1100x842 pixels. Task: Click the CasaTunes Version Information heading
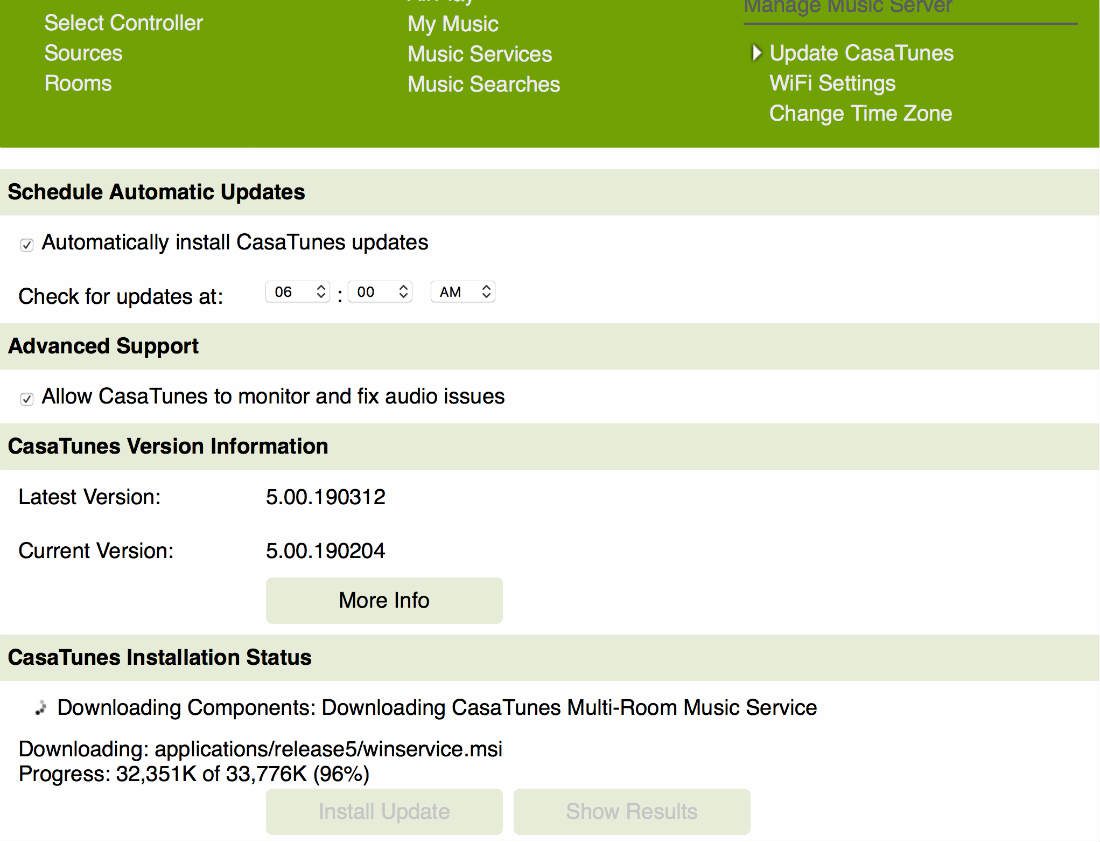click(168, 447)
